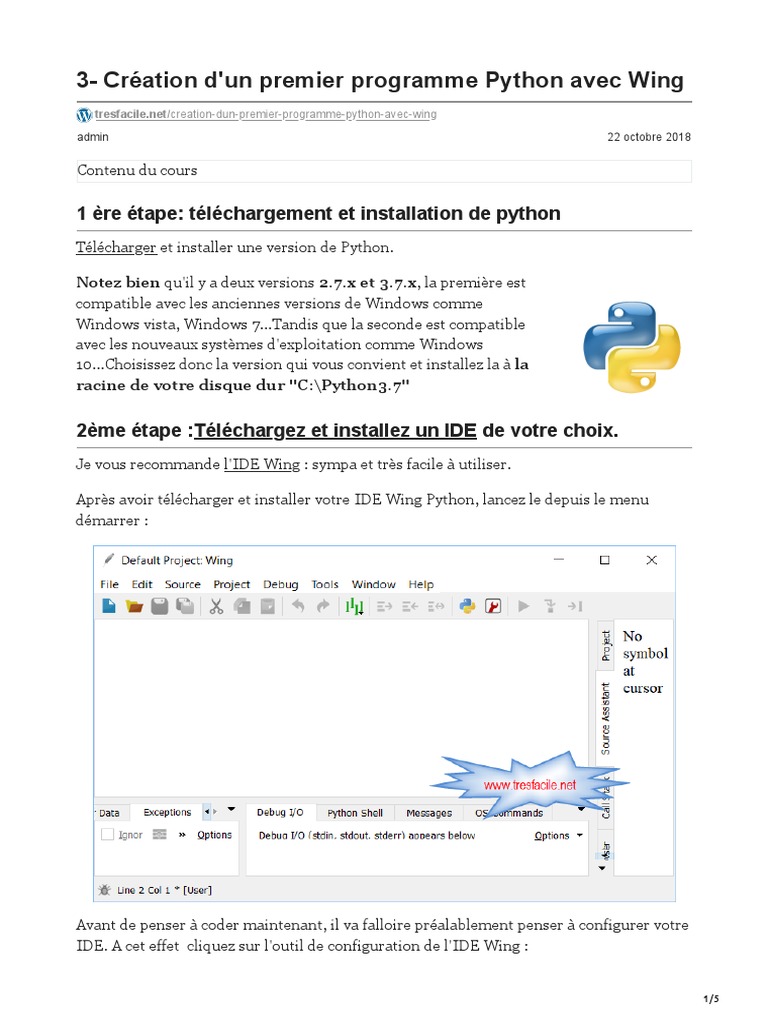Click the left tab-scroll arrow after Exceptions
The image size is (768, 1024).
point(207,811)
